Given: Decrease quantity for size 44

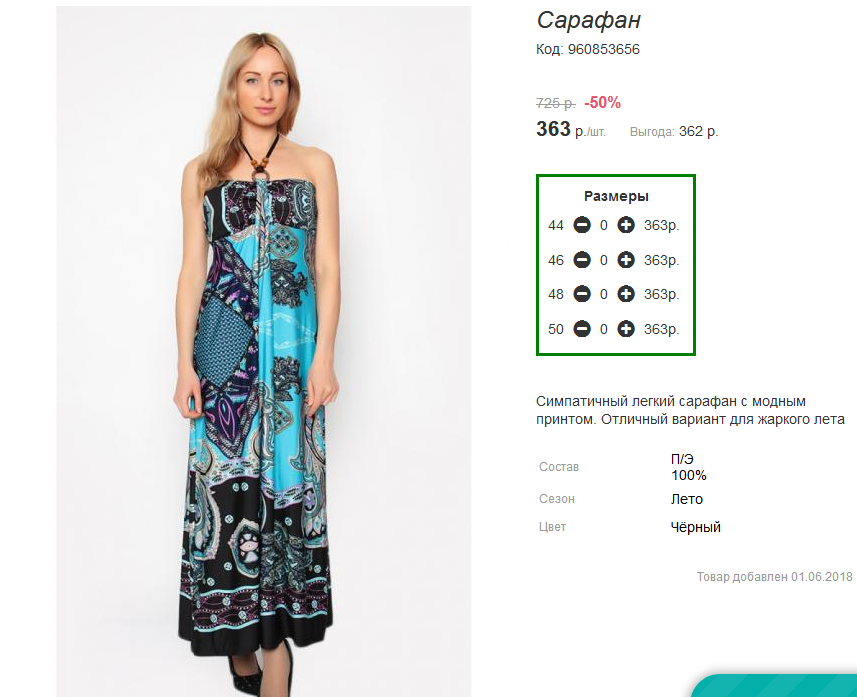Looking at the screenshot, I should pos(582,225).
